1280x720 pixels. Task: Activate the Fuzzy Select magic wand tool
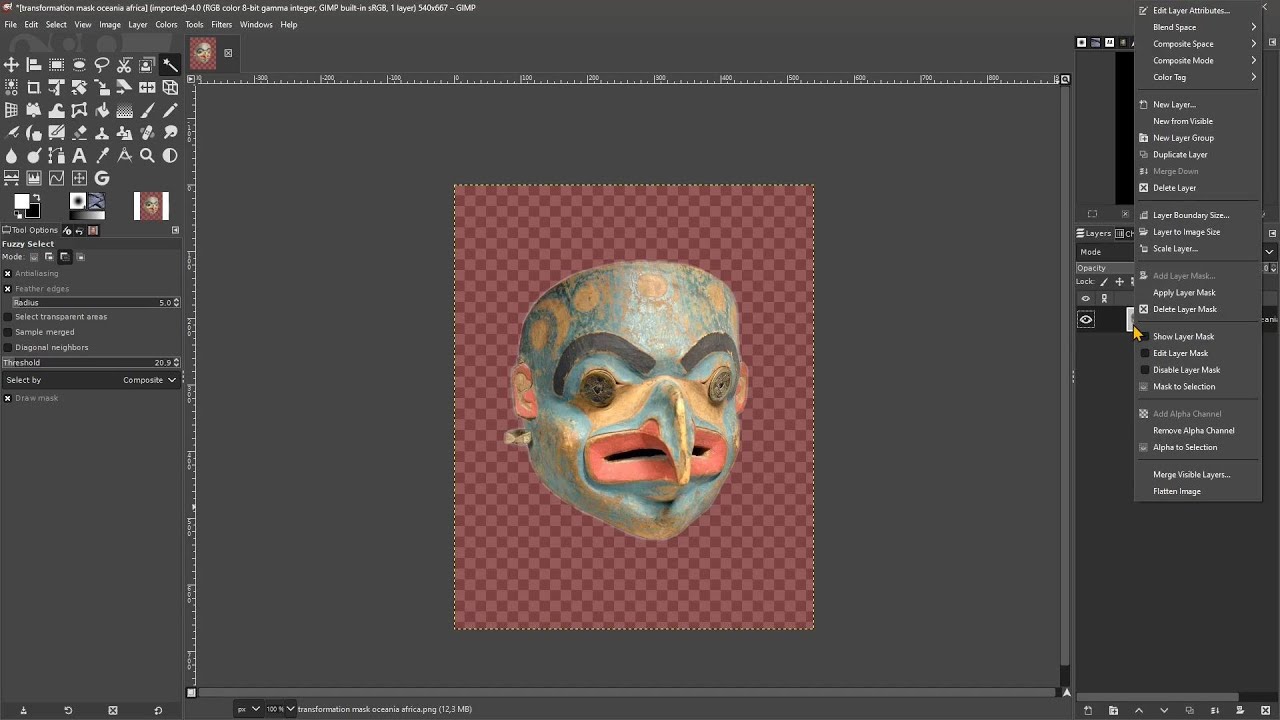(170, 65)
